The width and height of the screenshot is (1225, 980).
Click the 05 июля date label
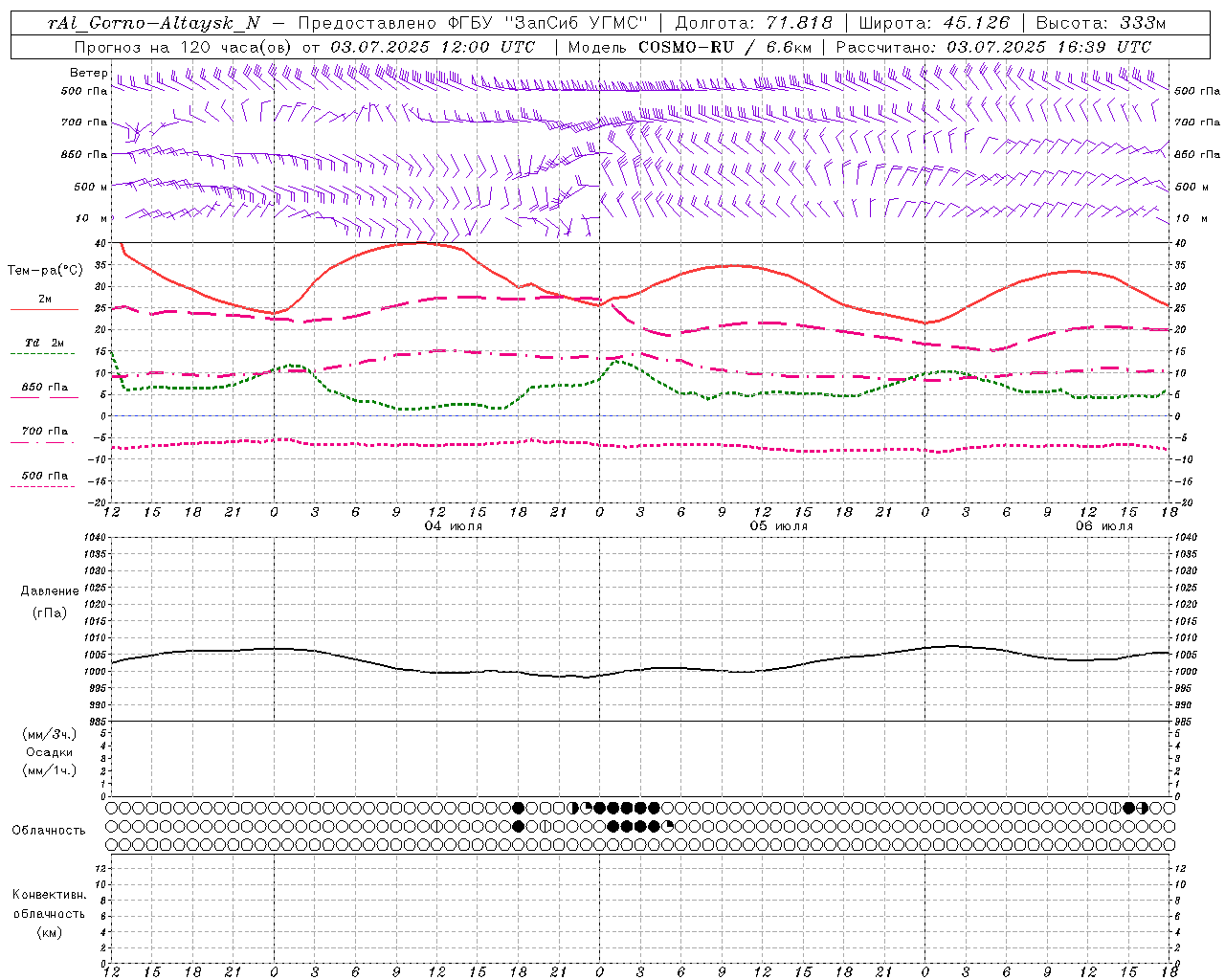779,526
